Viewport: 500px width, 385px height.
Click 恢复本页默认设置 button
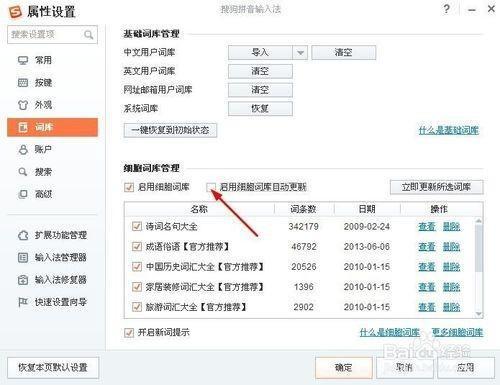click(x=53, y=368)
